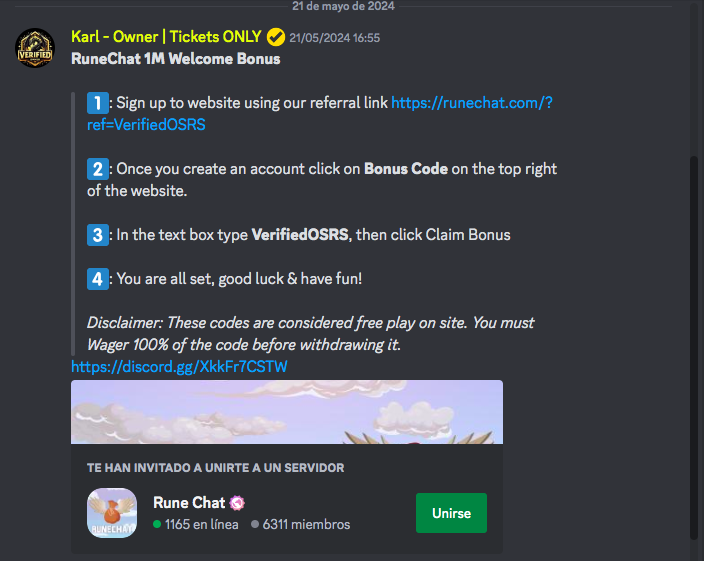Screen dimensions: 704x561
Task: Click the yellow verified checkmark badge
Action: (x=276, y=37)
